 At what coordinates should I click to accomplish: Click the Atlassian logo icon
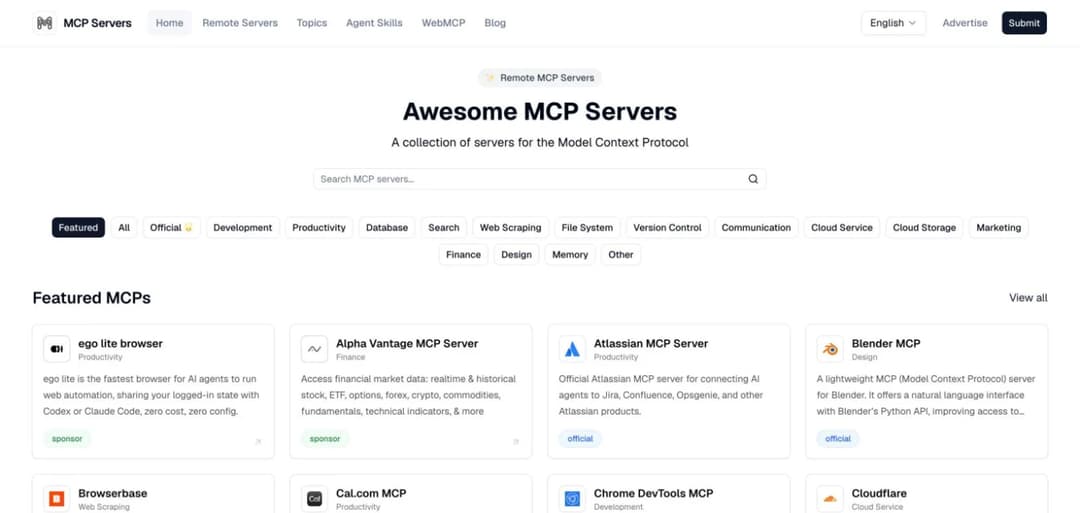(572, 349)
